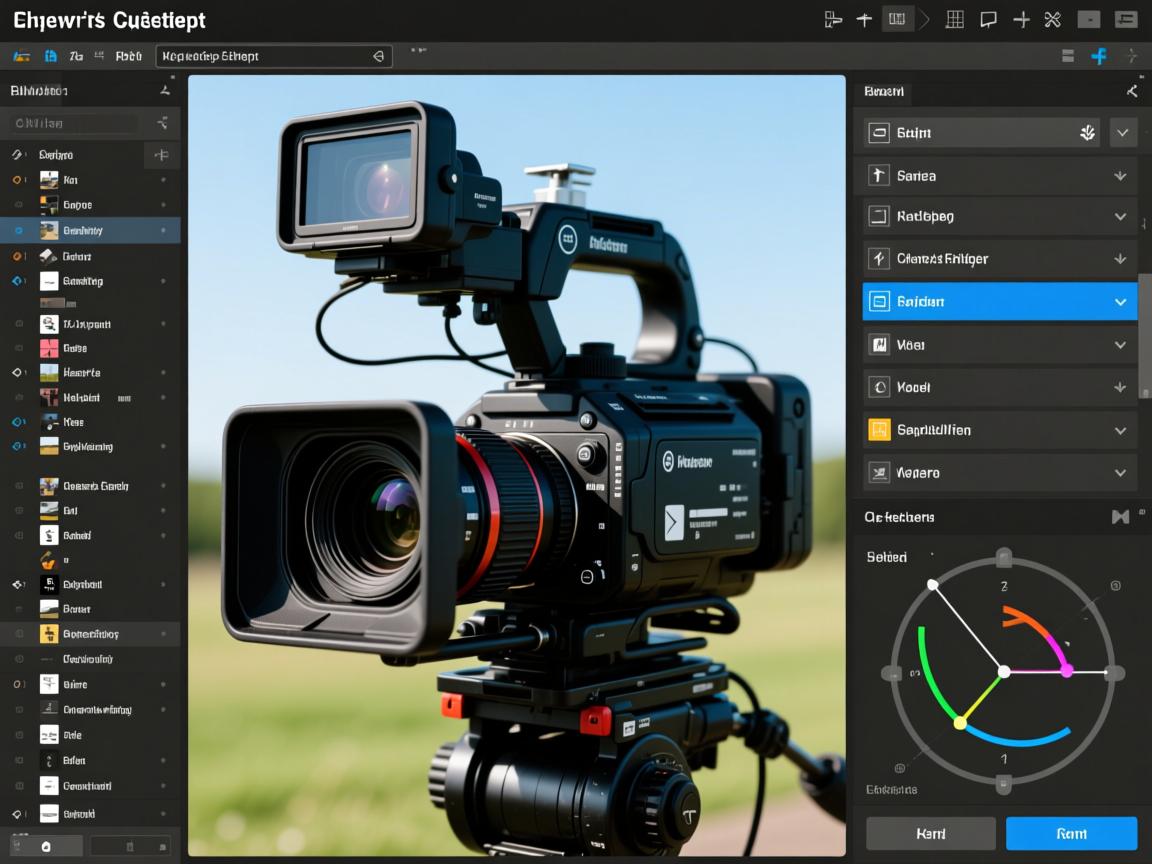Expand the highlighted blue row in right panel
The width and height of the screenshot is (1152, 864).
[1120, 302]
